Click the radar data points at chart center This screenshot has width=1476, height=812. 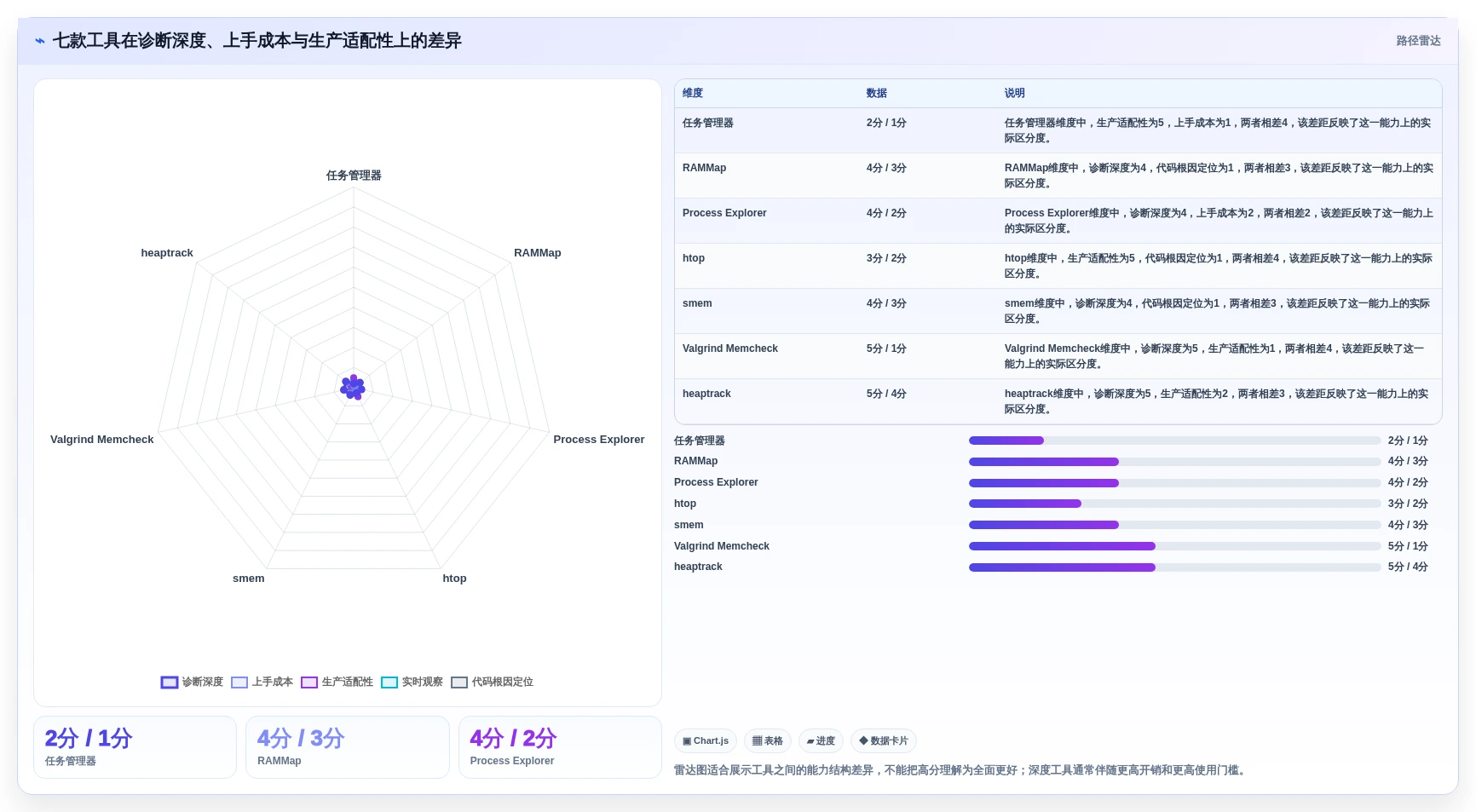click(353, 388)
